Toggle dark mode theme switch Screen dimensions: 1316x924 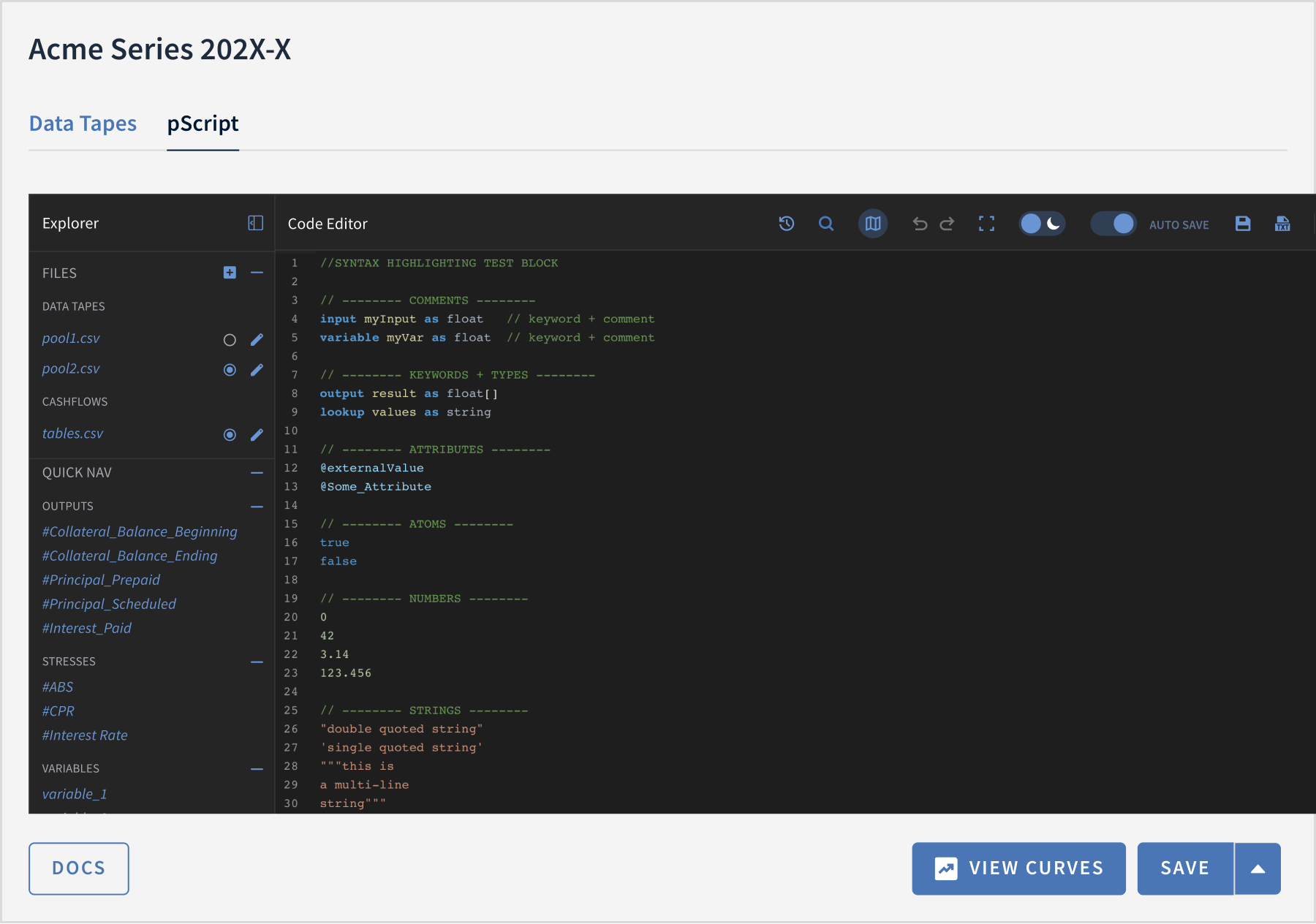[x=1042, y=224]
